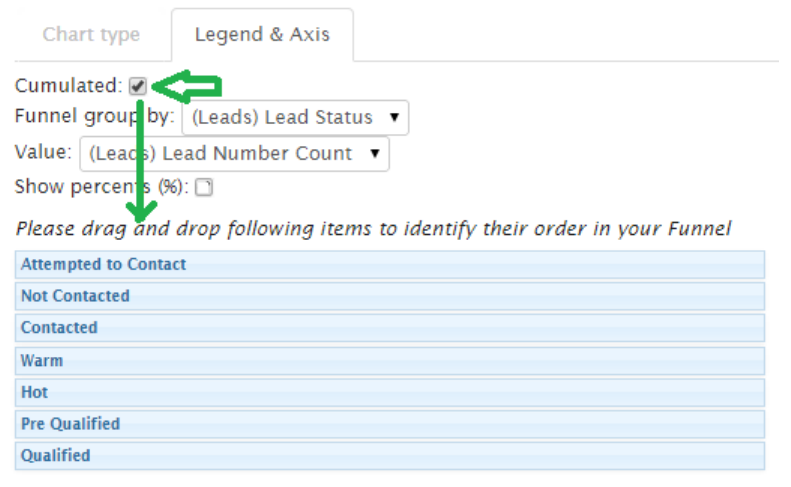This screenshot has height=487, width=791.
Task: Uncheck the Cumulated checkbox
Action: 138,87
